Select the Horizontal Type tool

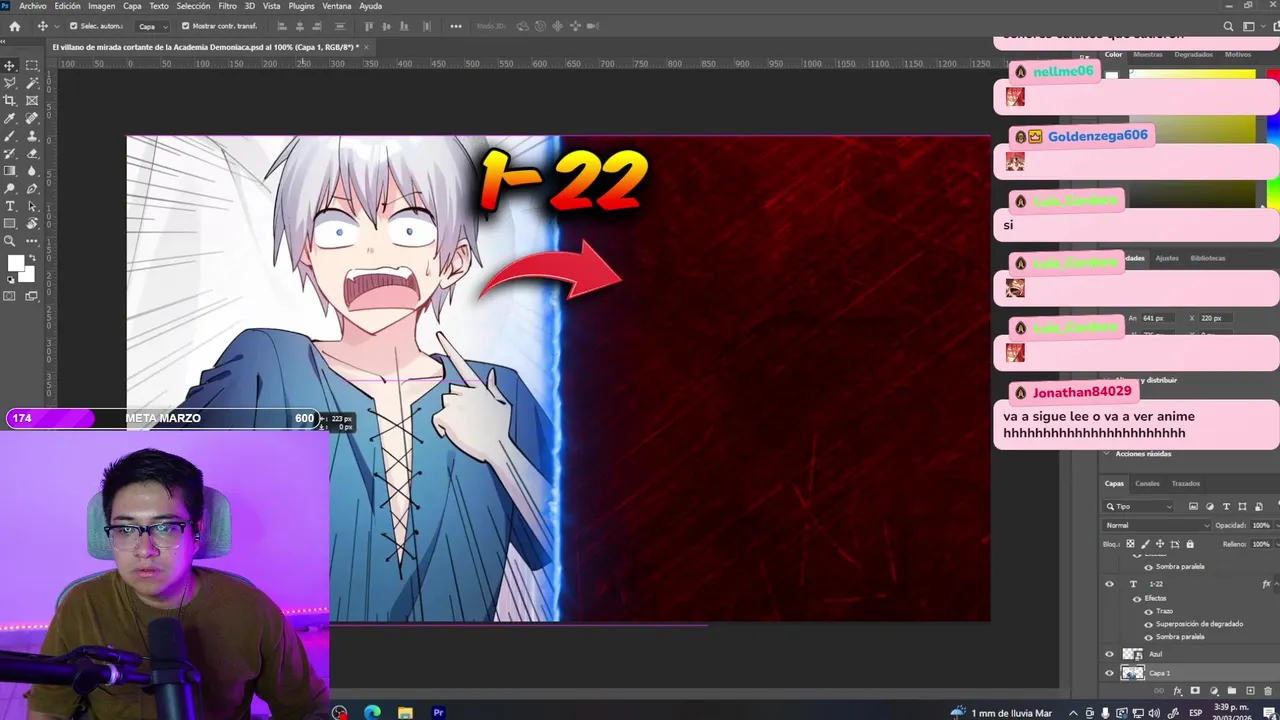pos(10,206)
